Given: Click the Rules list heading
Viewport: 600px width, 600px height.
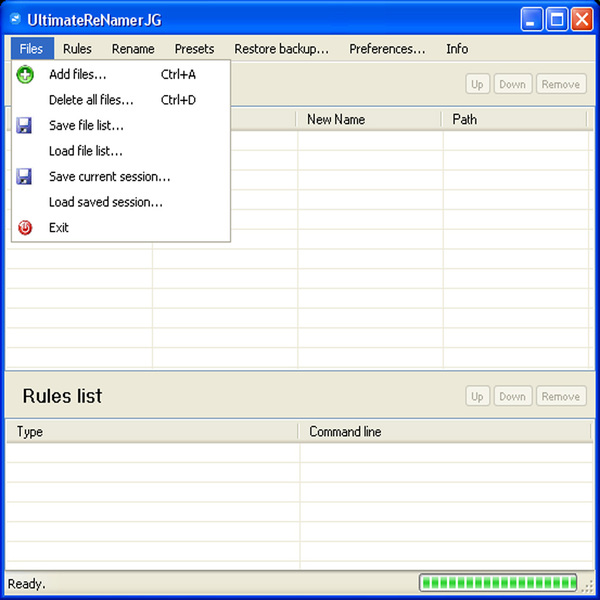Looking at the screenshot, I should pos(62,396).
